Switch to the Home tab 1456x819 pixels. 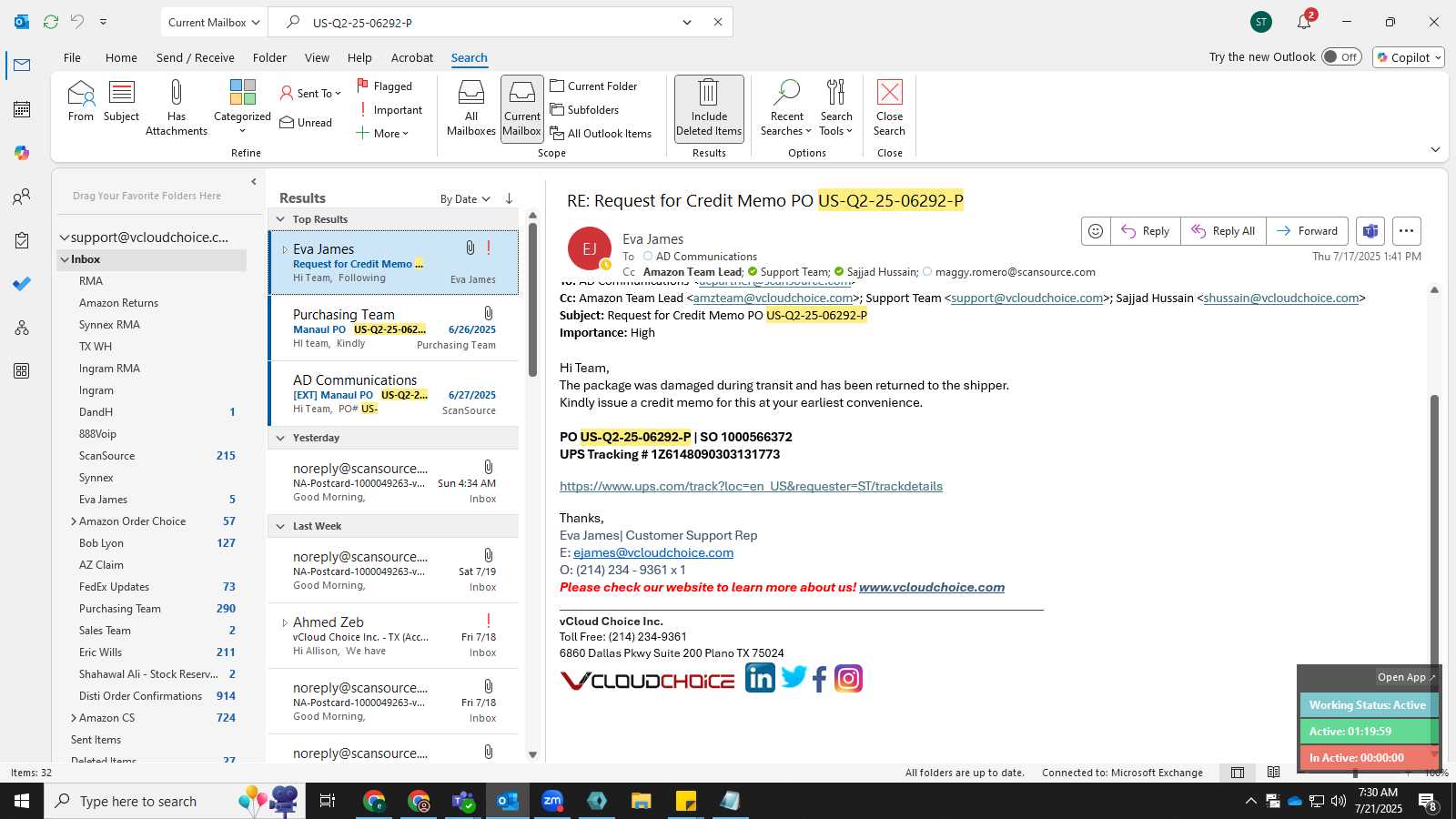click(121, 57)
